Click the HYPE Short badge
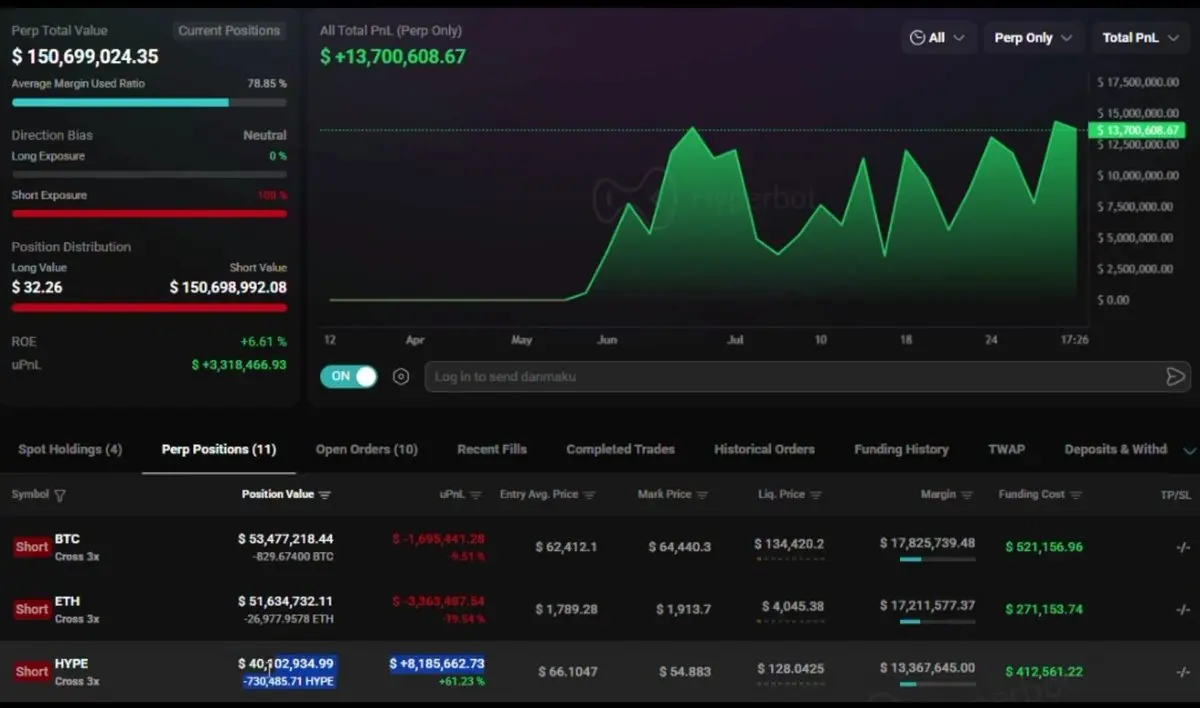Viewport: 1200px width, 708px height. (31, 671)
